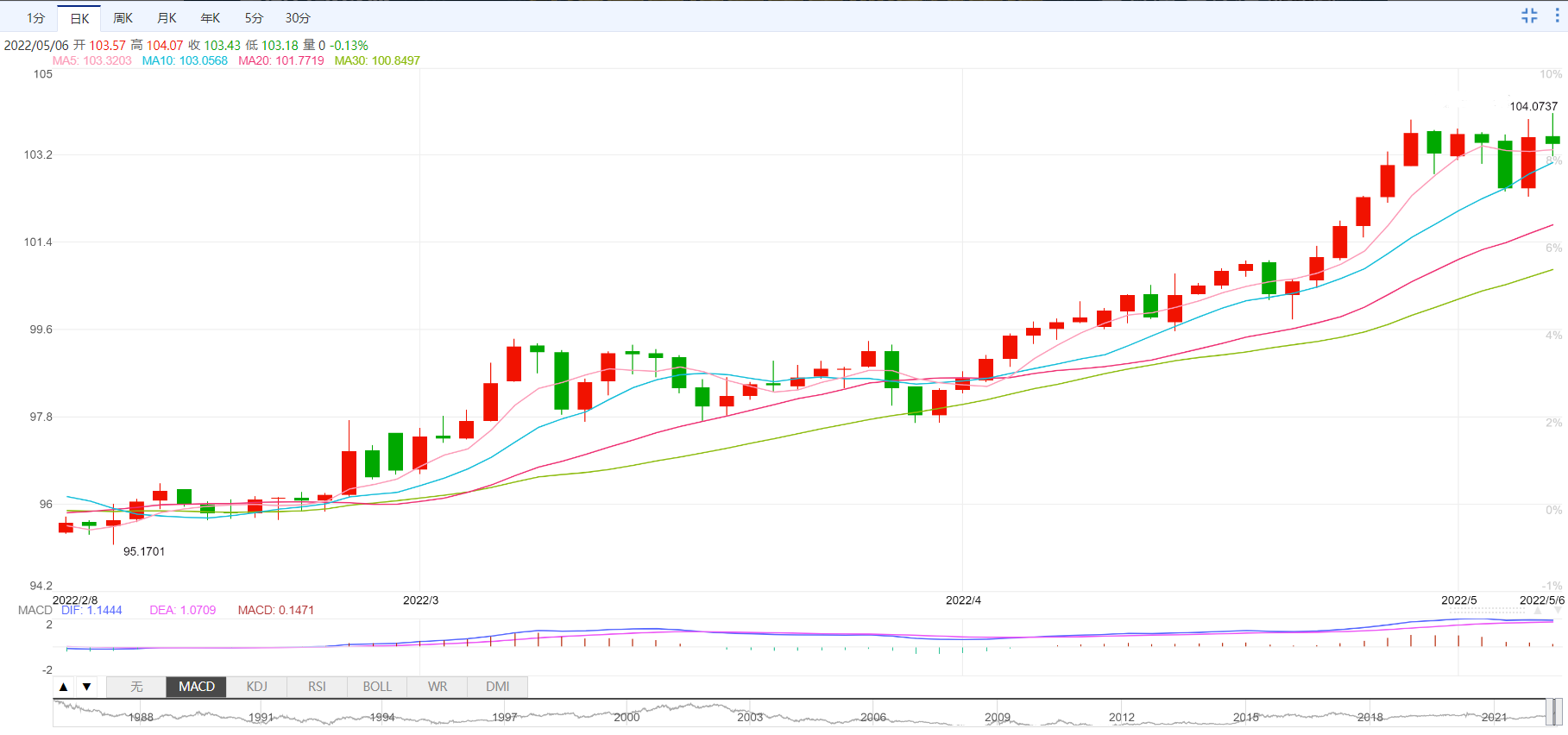Viewport: 1568px width, 735px height.
Task: Click the gray down triangle under 2022/5/6
Action: (x=1558, y=611)
